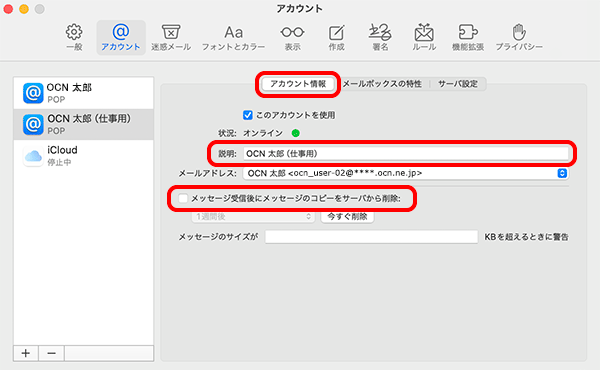Open the メールアドレス dropdown

406,173
